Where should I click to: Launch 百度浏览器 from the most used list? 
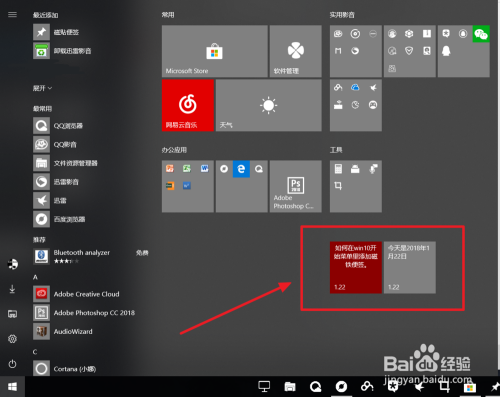click(59, 219)
